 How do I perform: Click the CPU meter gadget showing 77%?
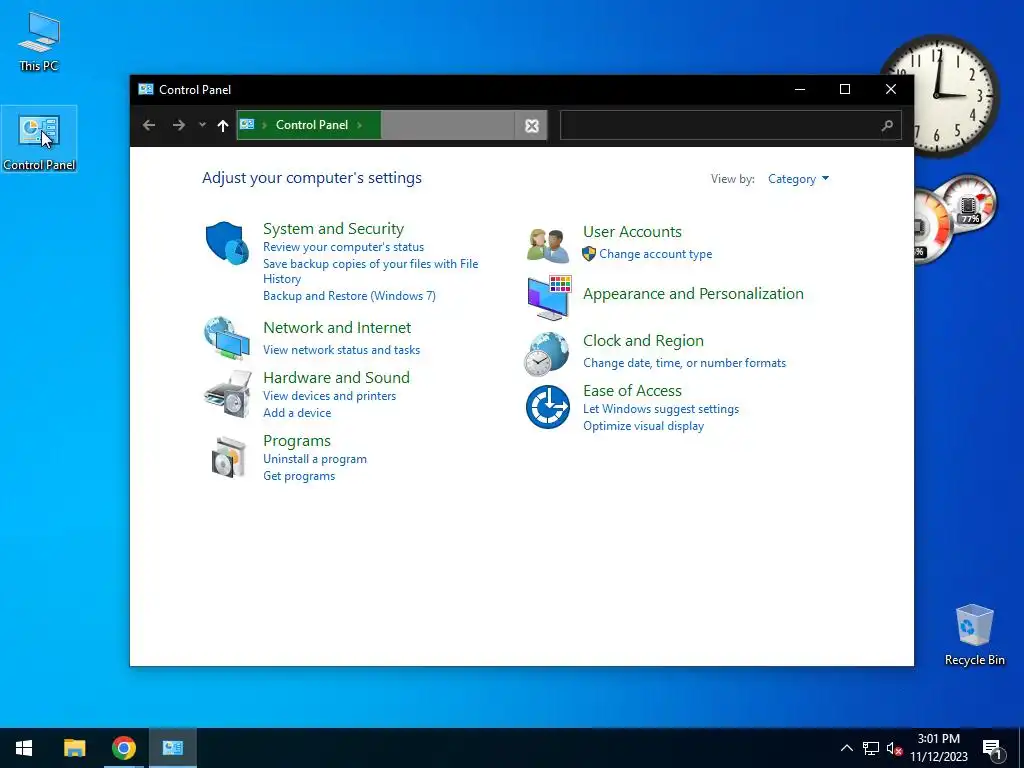coord(969,203)
